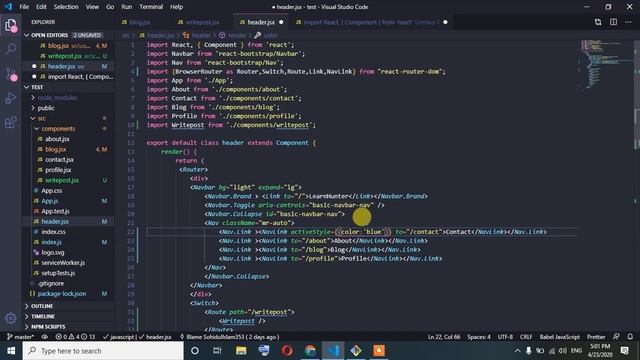Screen dimensions: 640x360
Task: Click VS Code icon on taskbar
Action: (333, 351)
